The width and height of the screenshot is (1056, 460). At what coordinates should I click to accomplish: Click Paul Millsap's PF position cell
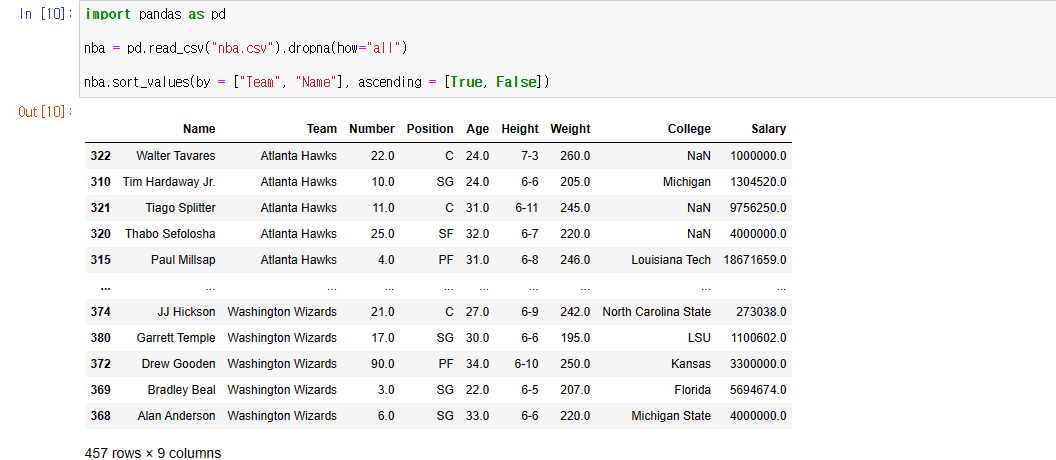coord(446,259)
